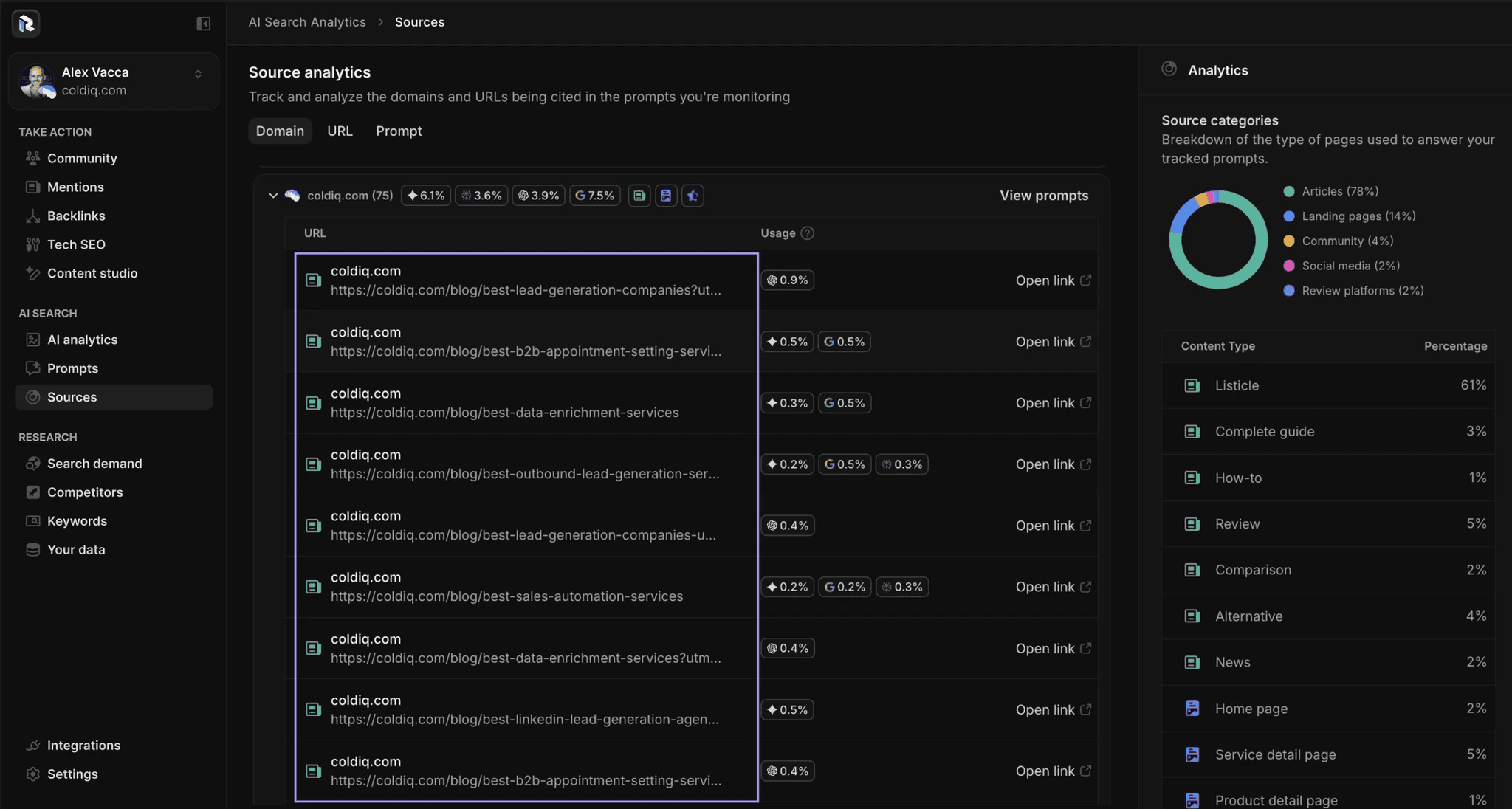Collapse the coldiq.com domain row
The image size is (1512, 809).
coord(273,196)
